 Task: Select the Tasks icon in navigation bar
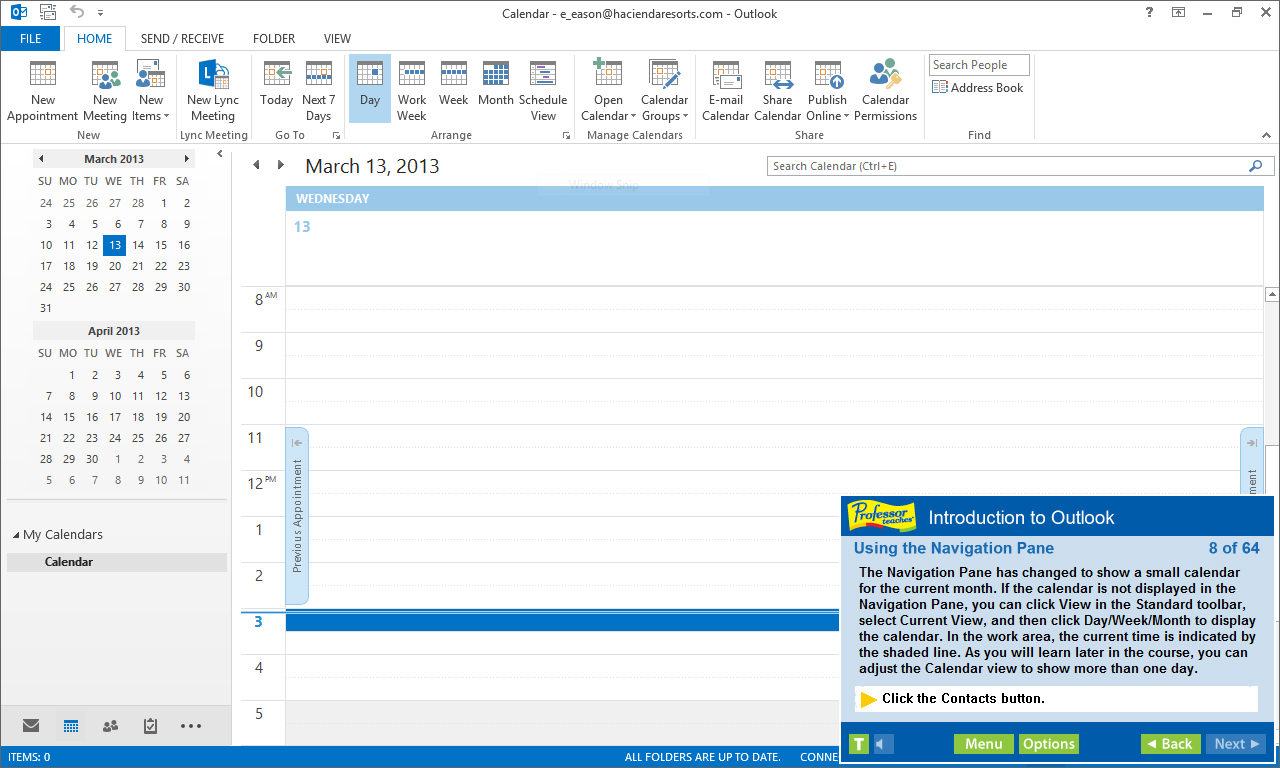(x=150, y=726)
